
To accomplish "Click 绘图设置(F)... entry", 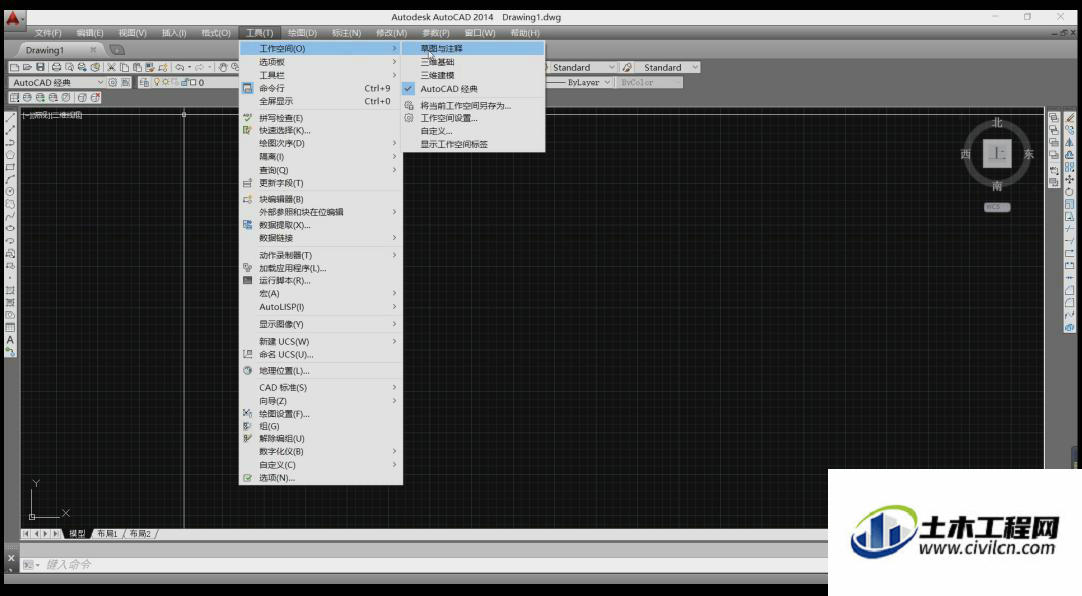I will click(x=321, y=414).
